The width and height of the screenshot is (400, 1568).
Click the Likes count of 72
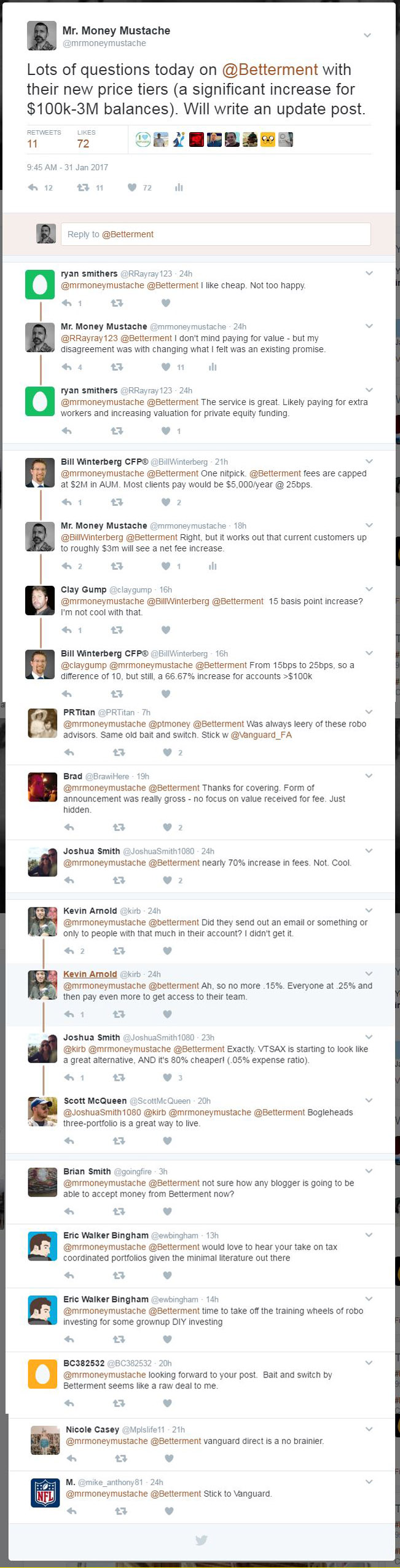(83, 144)
